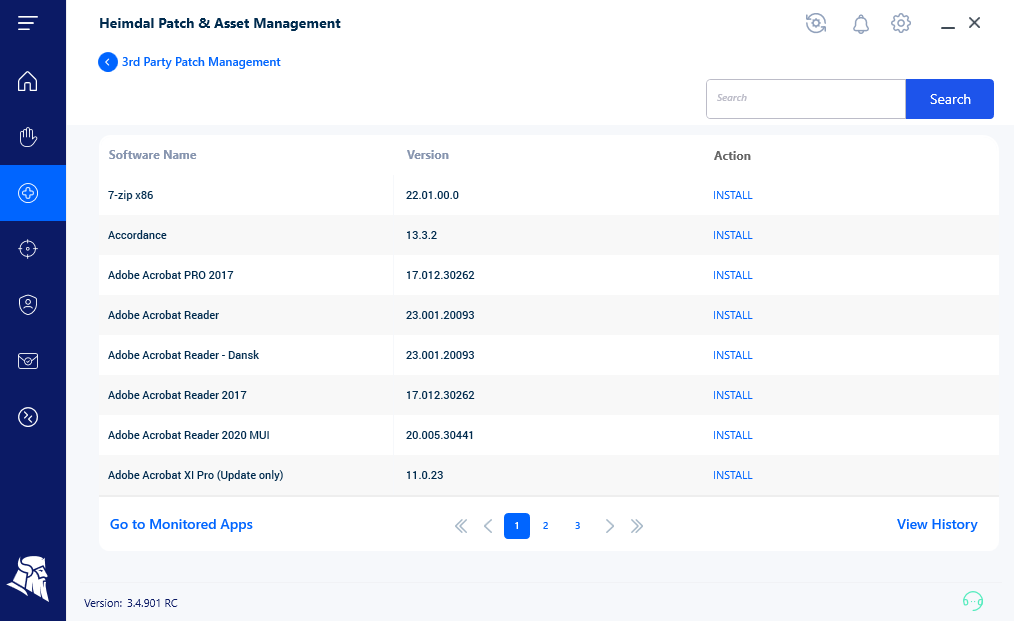
Task: Install Adobe Acrobat XI Pro (Update only)
Action: (x=733, y=475)
